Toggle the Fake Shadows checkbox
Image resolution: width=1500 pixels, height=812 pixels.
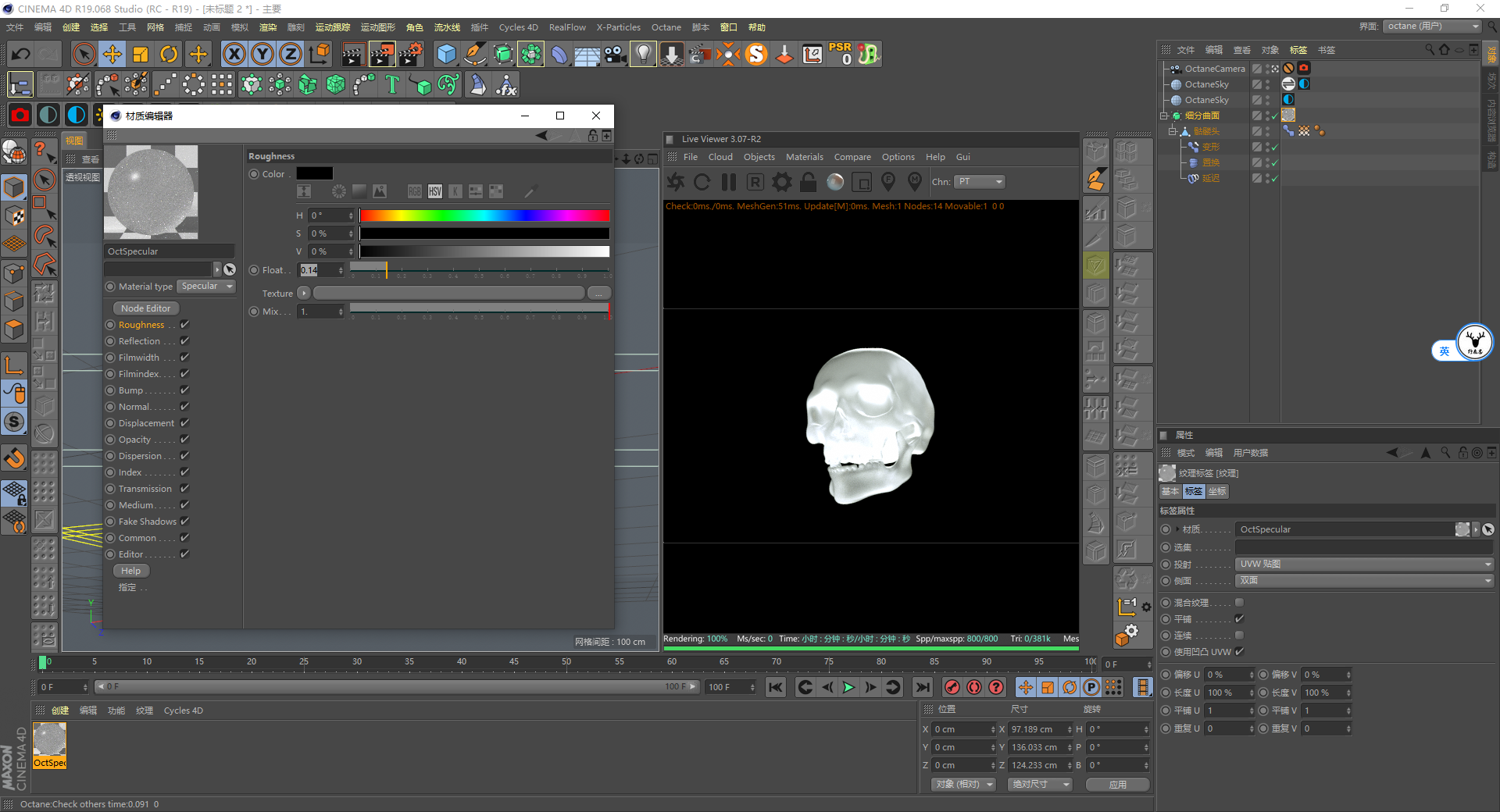(x=185, y=522)
